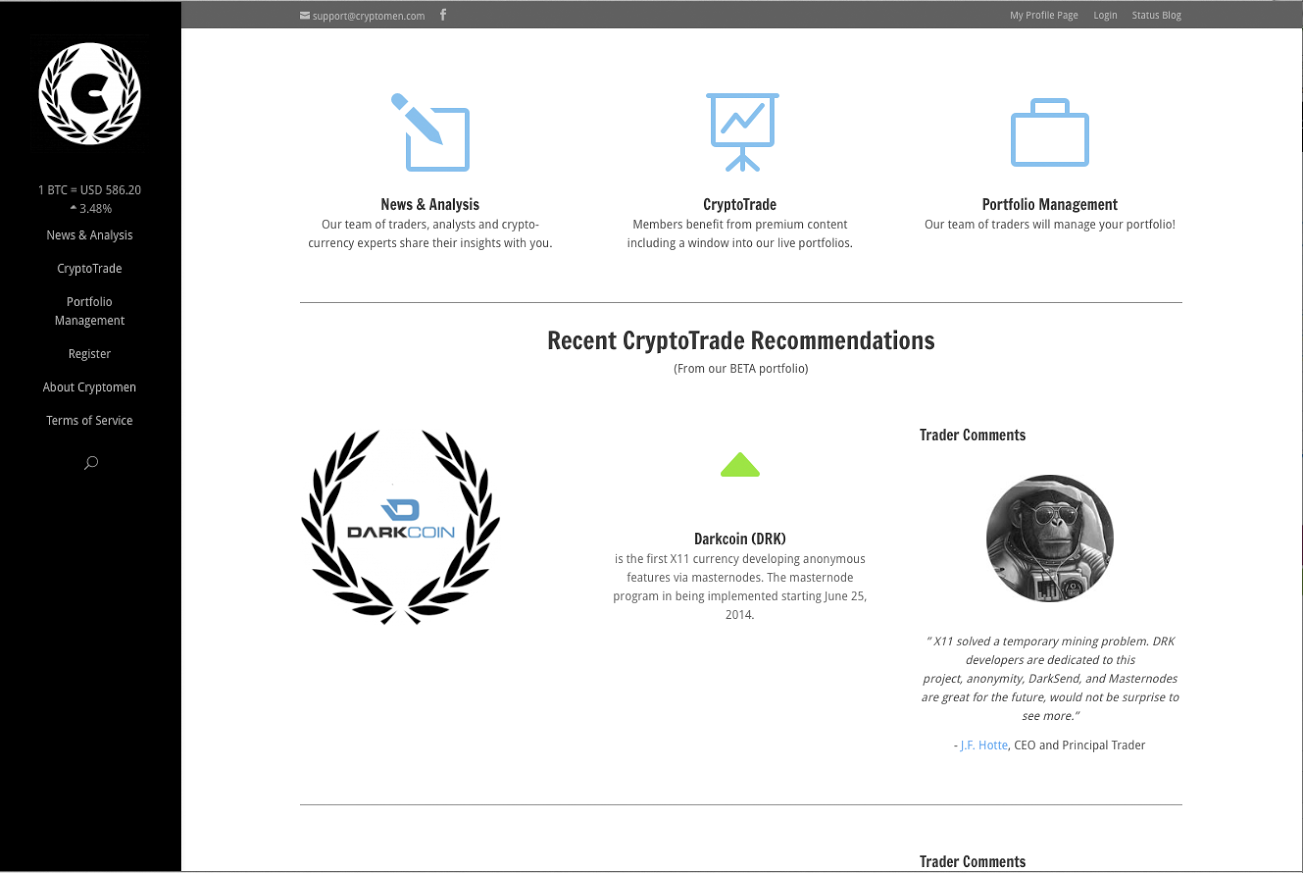The width and height of the screenshot is (1303, 873).
Task: Click the Darkcoin laurel logo image
Action: pos(401,527)
